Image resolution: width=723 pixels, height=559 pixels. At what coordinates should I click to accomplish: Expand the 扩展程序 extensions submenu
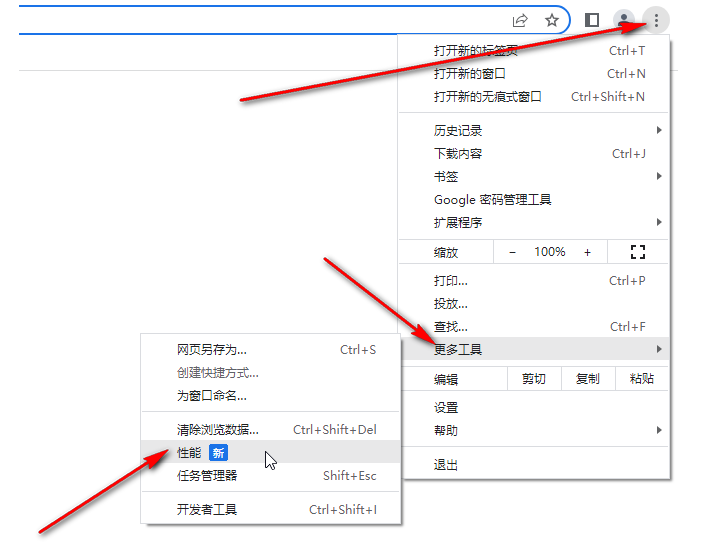click(534, 223)
